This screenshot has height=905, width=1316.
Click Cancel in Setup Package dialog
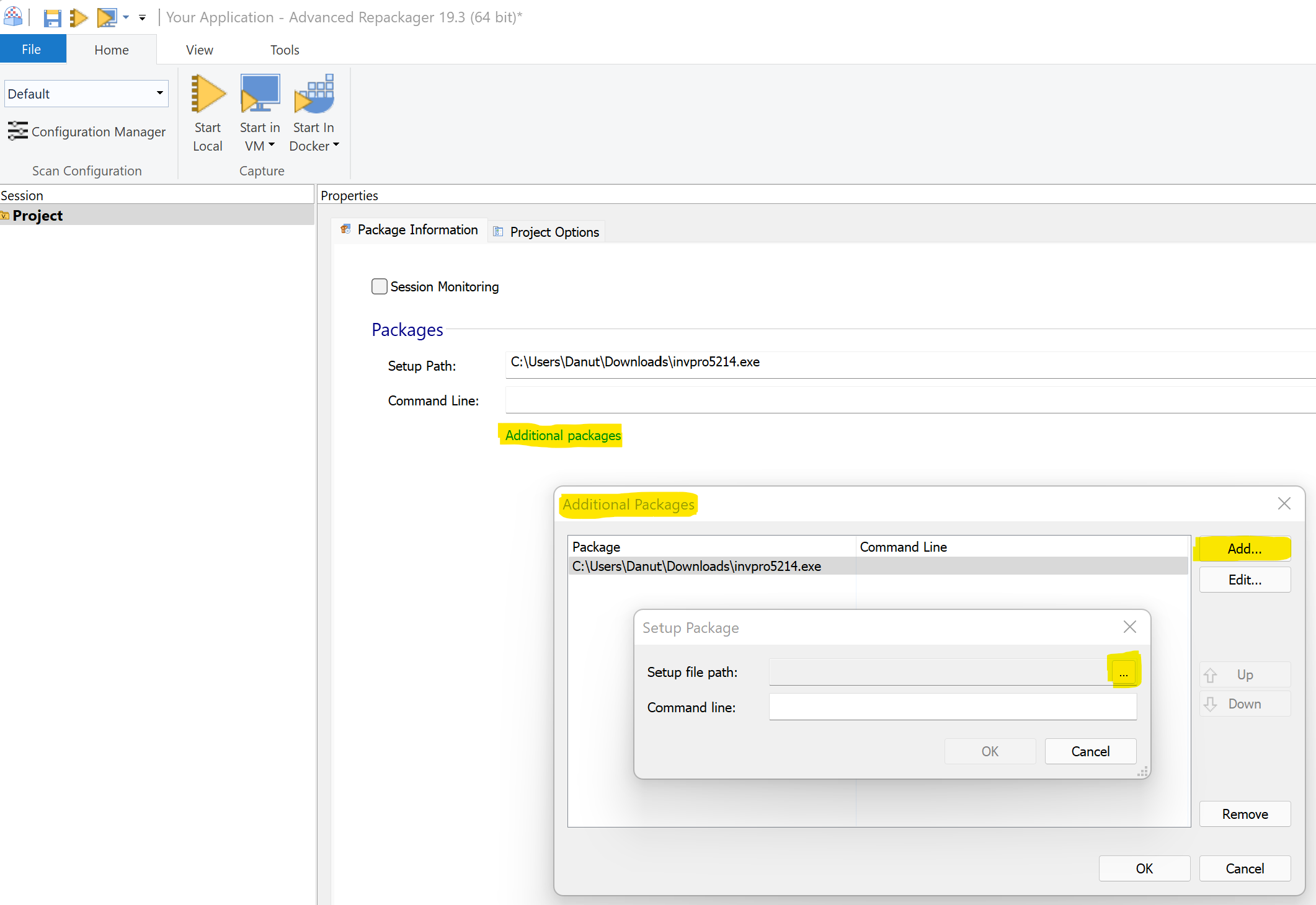(1090, 751)
